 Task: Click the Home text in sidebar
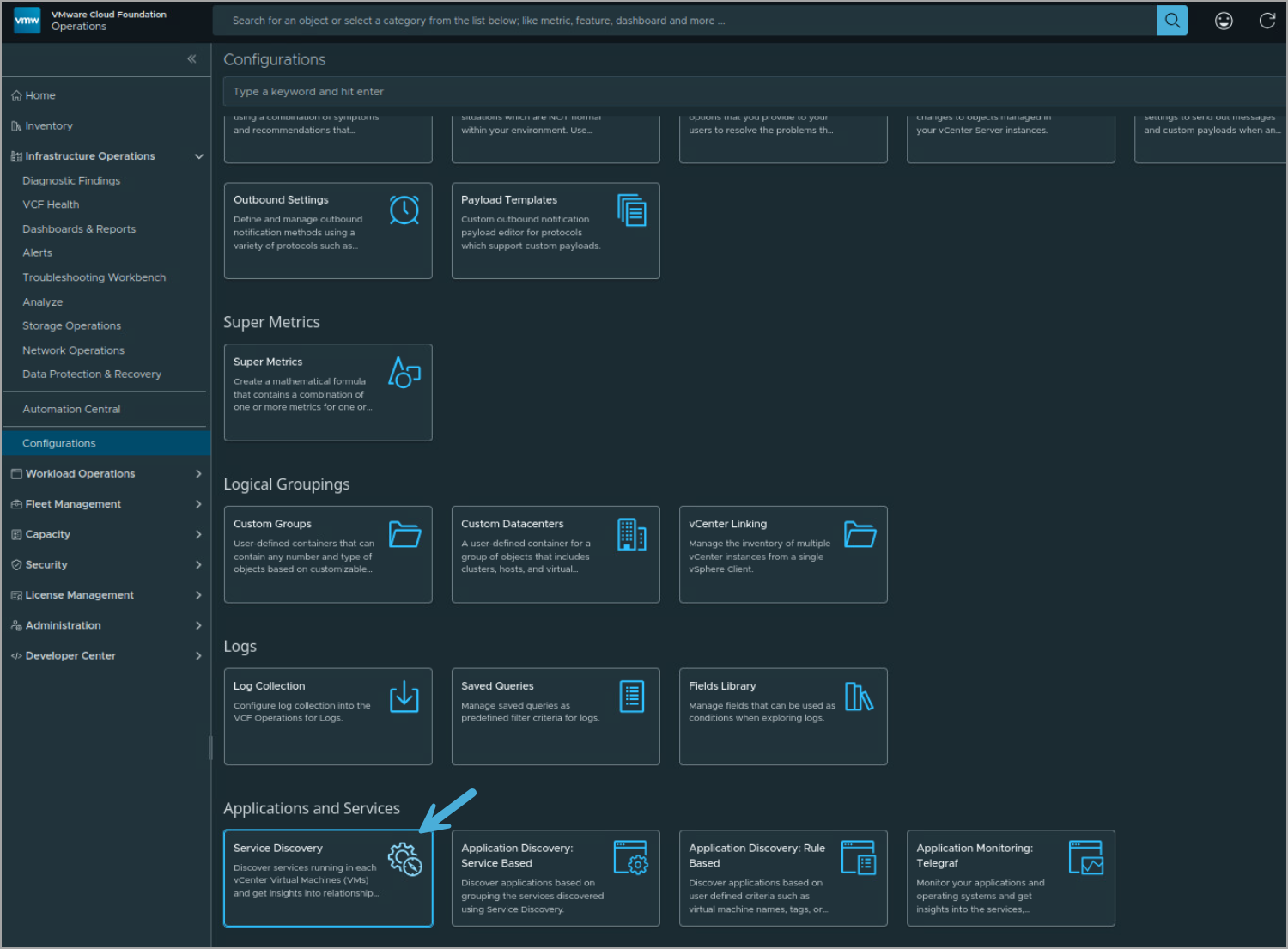(x=40, y=95)
